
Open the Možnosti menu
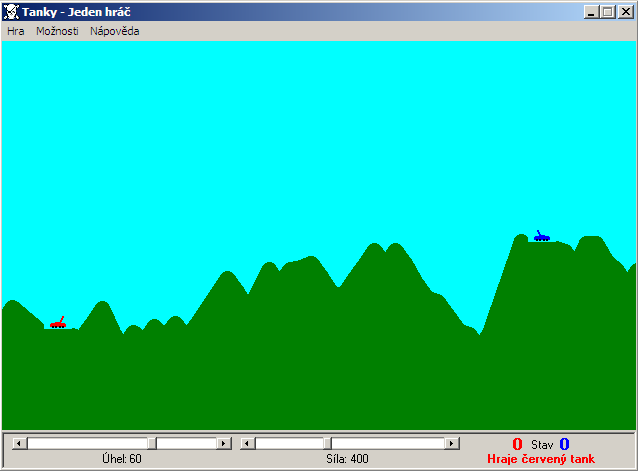(57, 31)
